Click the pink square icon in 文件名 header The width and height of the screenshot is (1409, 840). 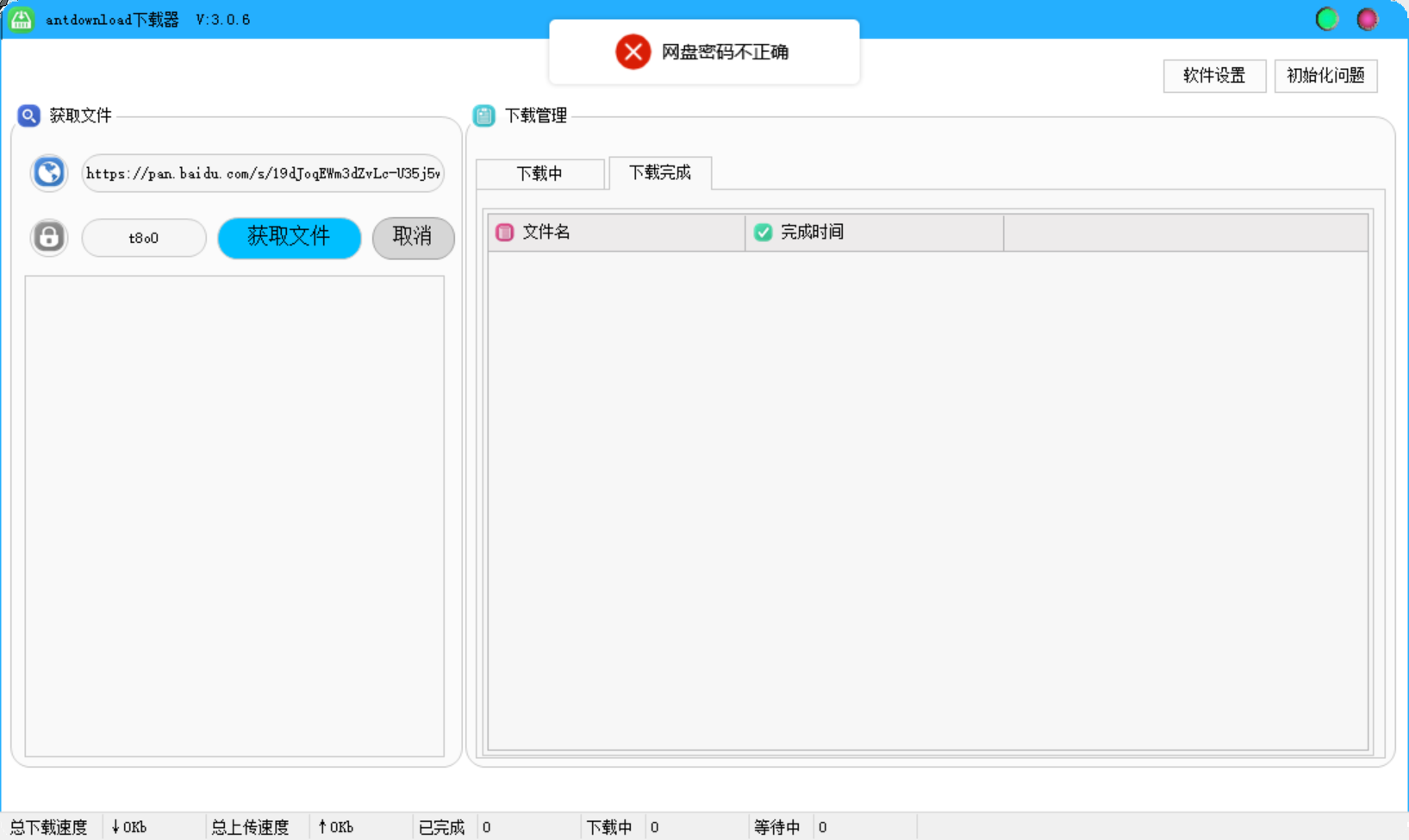point(505,232)
